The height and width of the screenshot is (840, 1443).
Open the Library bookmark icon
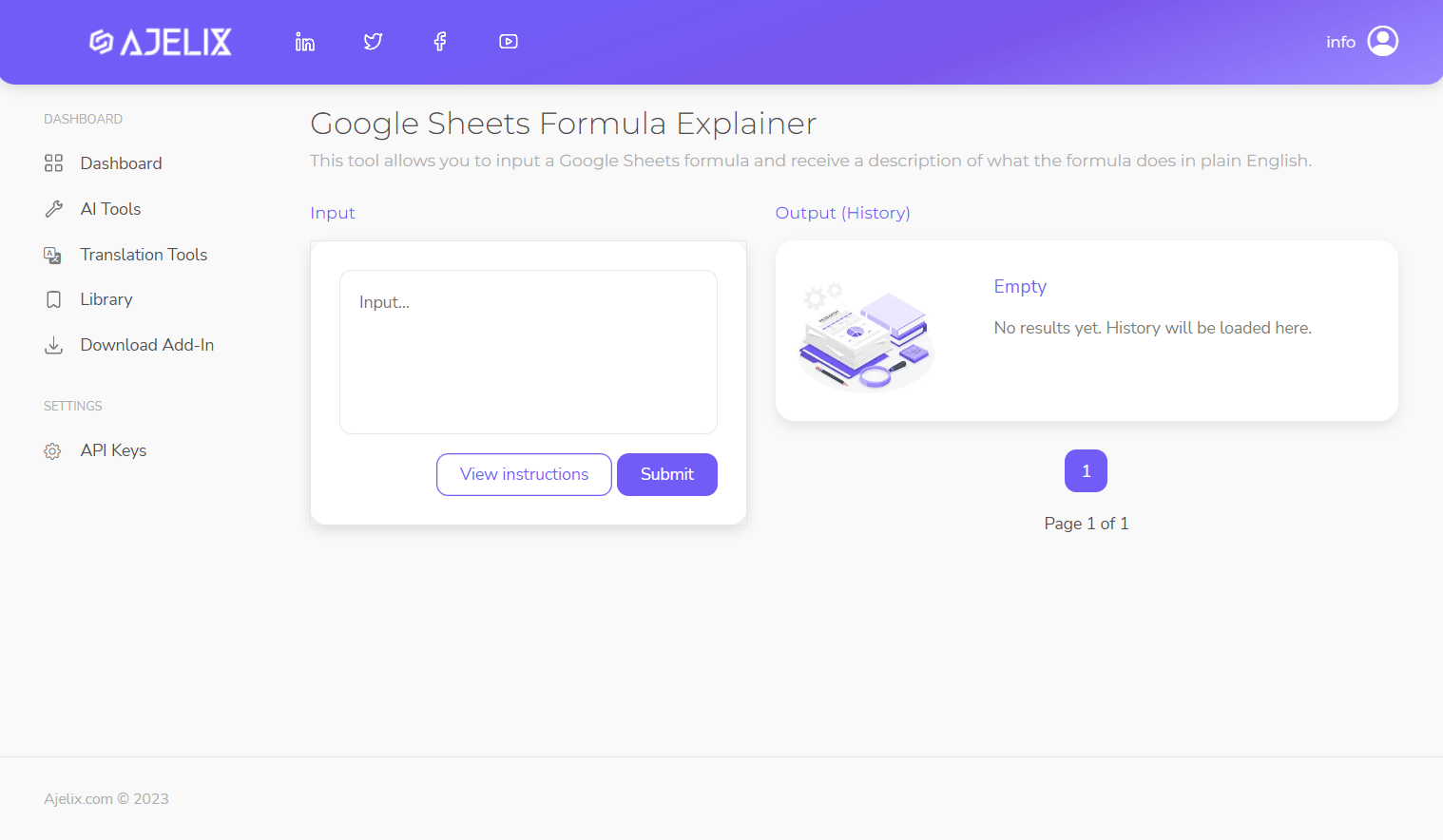[53, 298]
